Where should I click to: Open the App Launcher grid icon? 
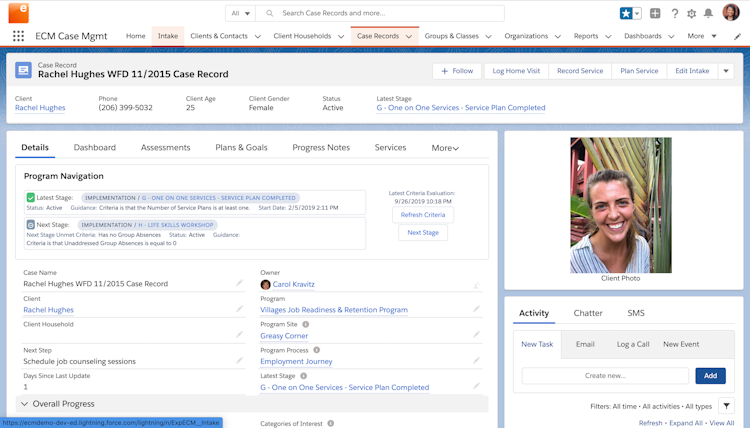point(18,36)
